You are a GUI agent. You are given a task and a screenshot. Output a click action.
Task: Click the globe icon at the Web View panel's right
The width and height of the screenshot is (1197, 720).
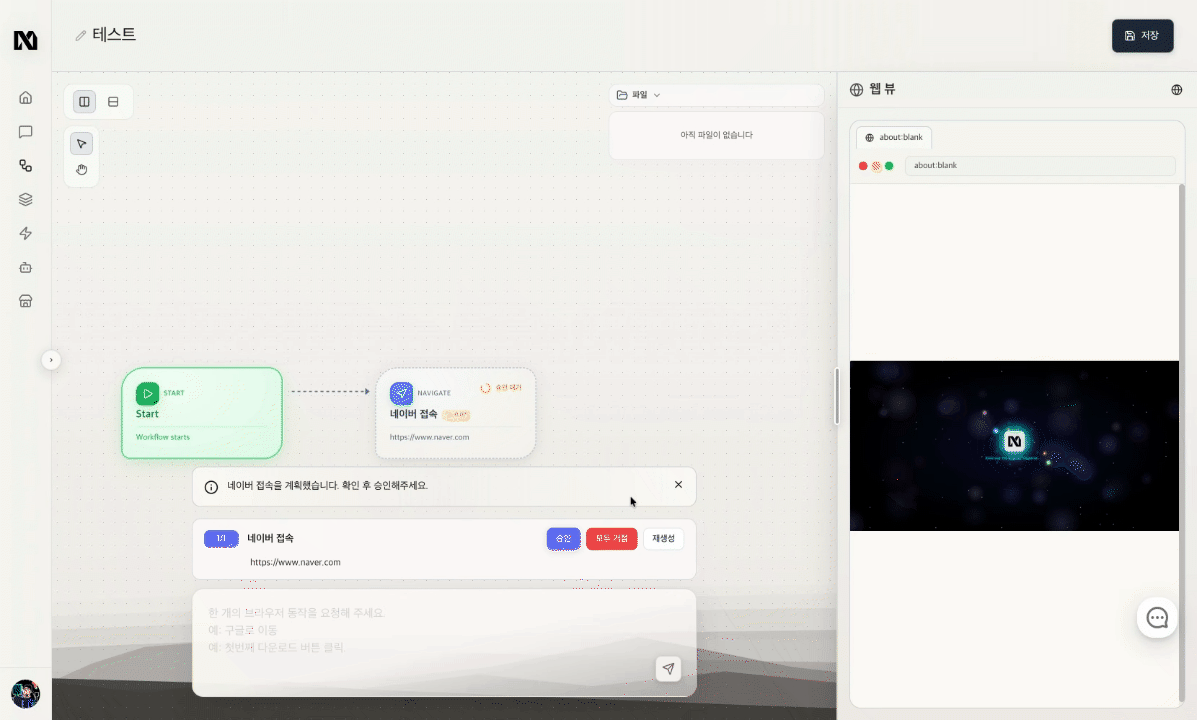pos(1176,90)
